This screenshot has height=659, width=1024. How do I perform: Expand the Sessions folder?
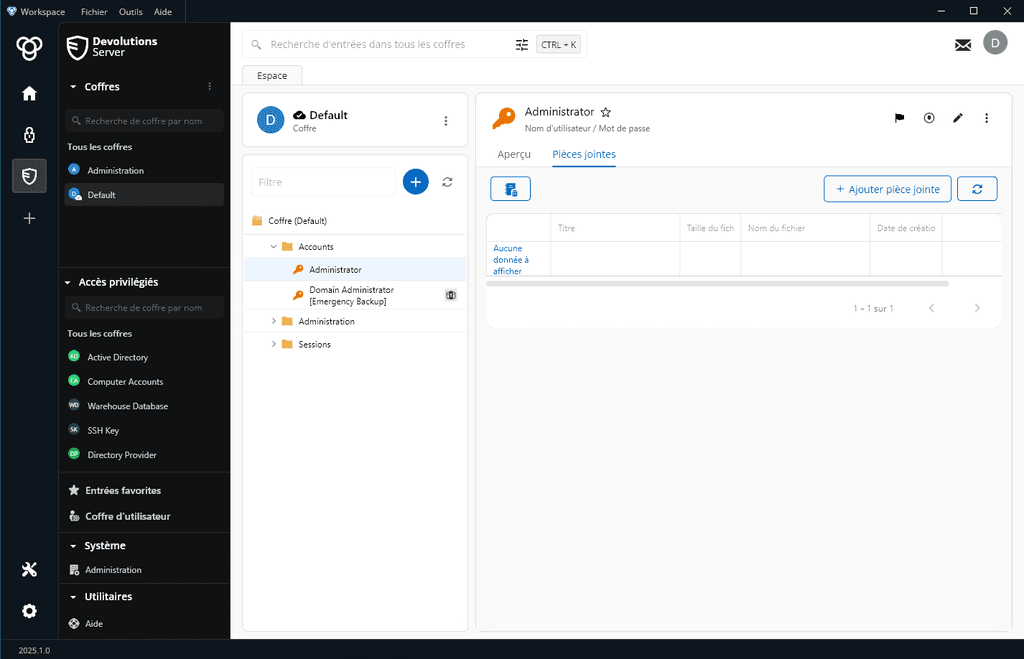pyautogui.click(x=274, y=344)
